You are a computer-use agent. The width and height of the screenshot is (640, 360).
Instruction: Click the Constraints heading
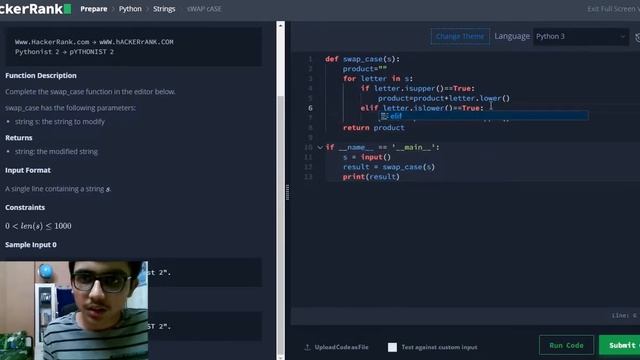[25, 207]
